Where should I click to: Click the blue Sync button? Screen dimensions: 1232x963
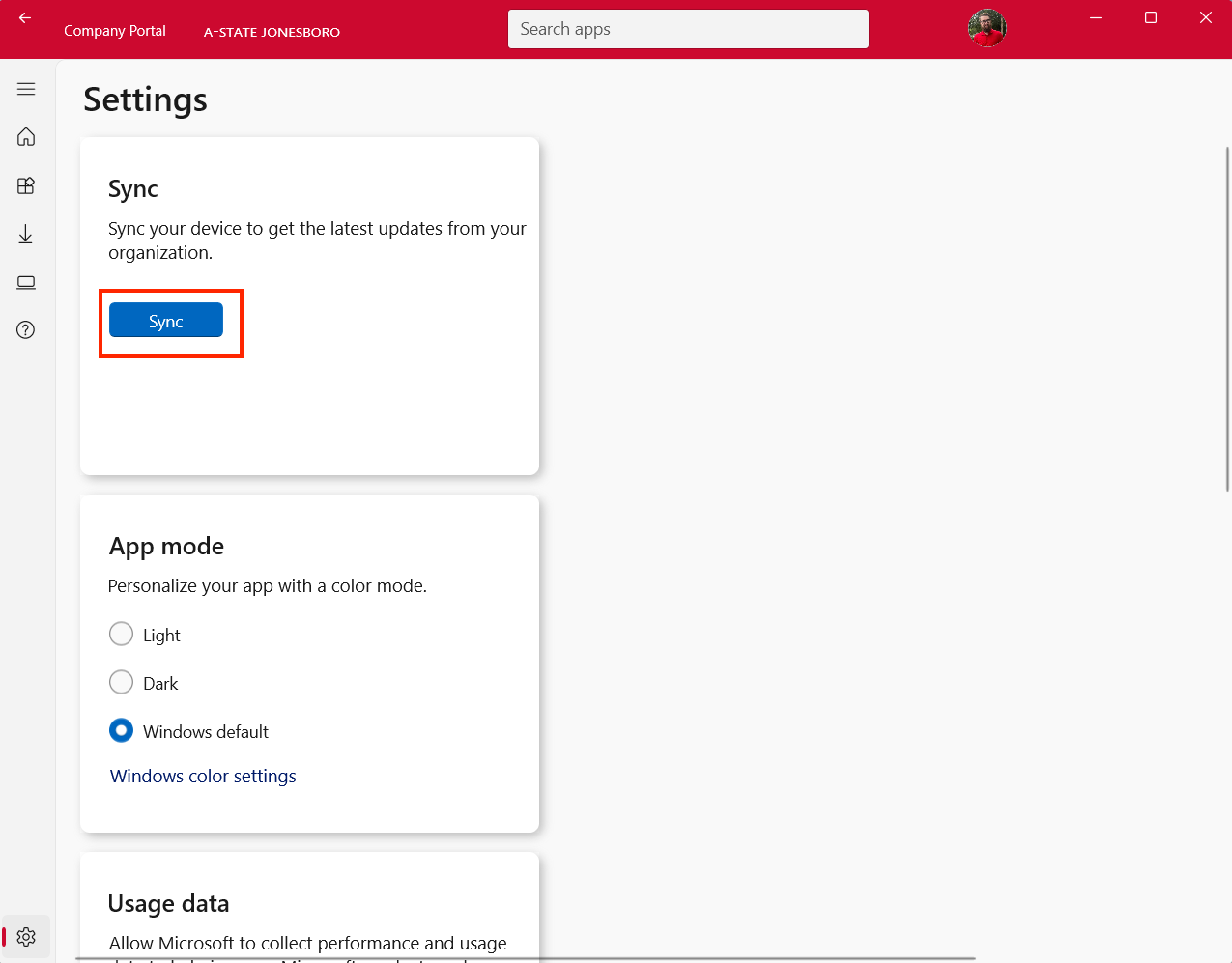166,321
